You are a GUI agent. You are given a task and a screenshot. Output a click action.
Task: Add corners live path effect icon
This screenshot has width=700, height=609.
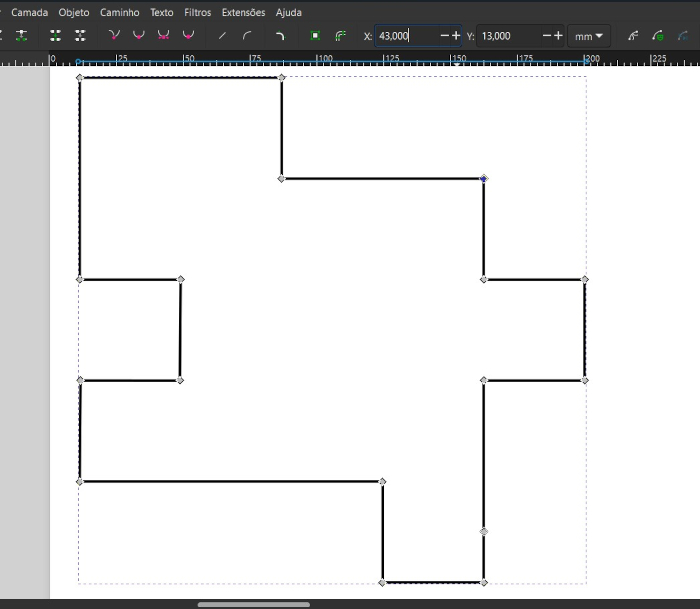(x=279, y=36)
